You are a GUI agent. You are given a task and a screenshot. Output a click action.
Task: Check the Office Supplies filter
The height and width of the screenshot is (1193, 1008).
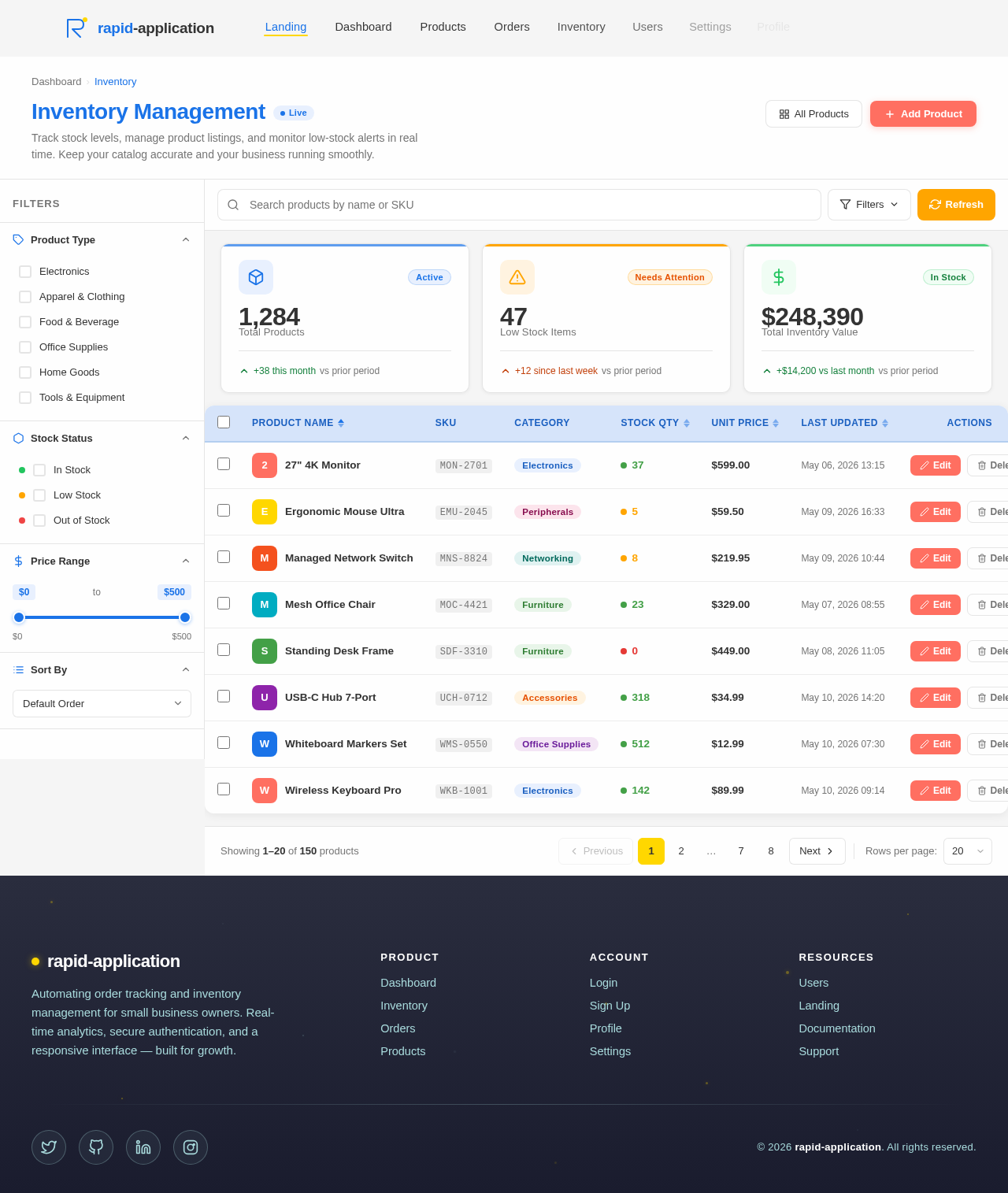tap(25, 347)
